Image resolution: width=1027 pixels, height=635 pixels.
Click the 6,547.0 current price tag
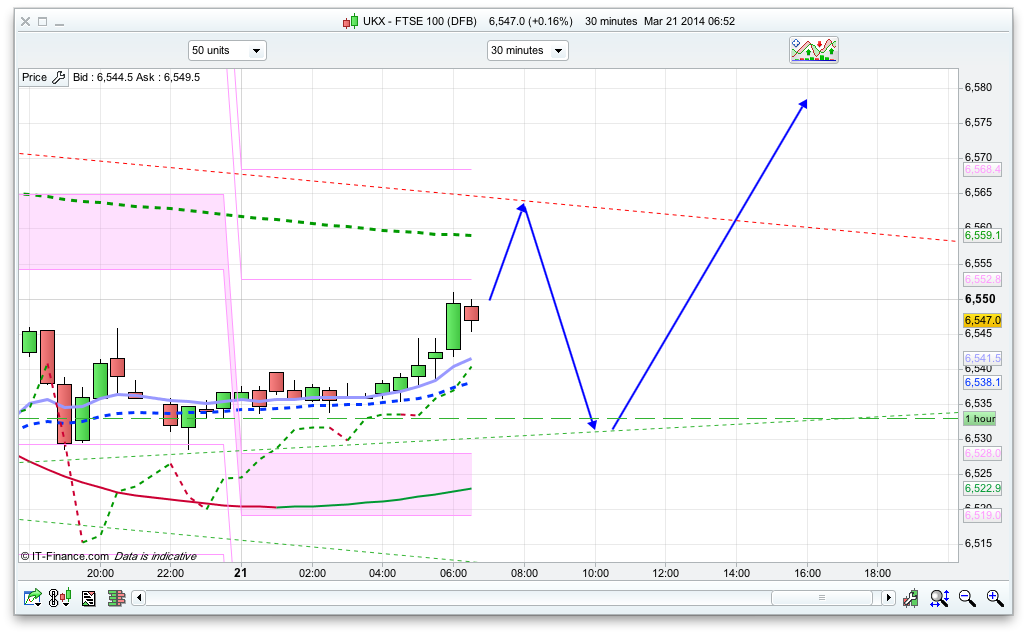pyautogui.click(x=982, y=320)
